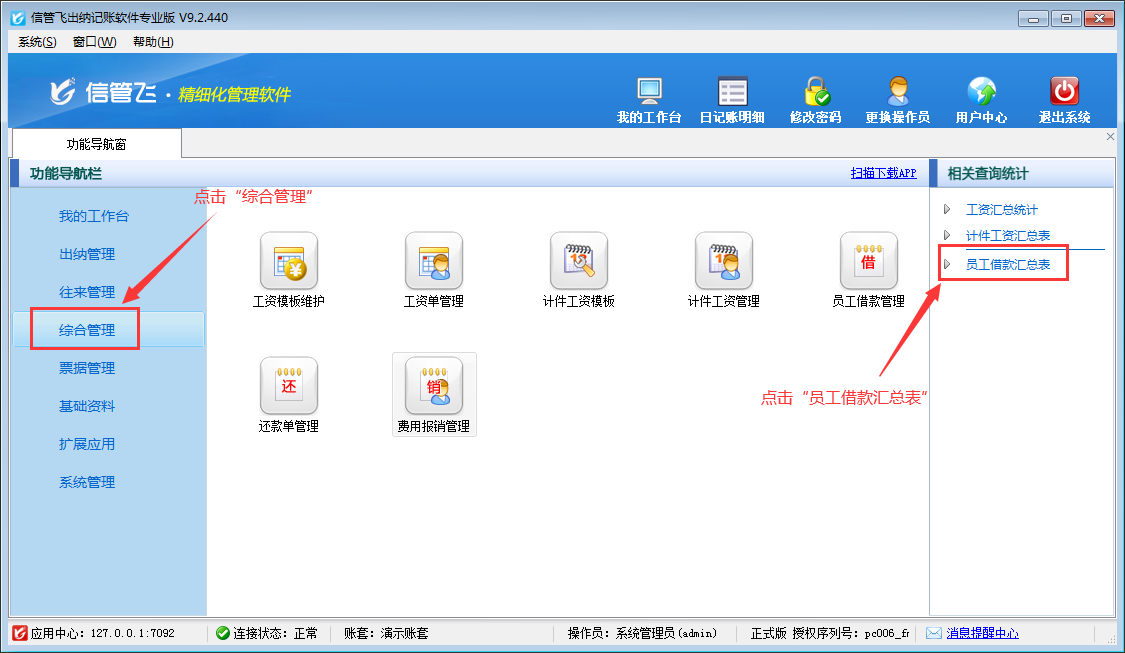The width and height of the screenshot is (1125, 653).
Task: Switch to 功能导航窗 tab
Action: pyautogui.click(x=96, y=144)
